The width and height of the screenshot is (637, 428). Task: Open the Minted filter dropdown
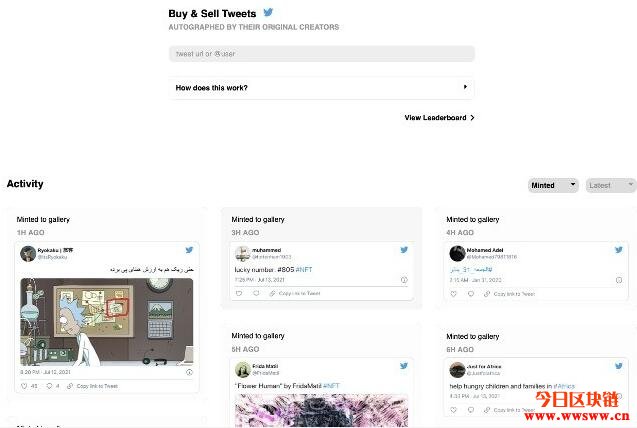pos(553,185)
